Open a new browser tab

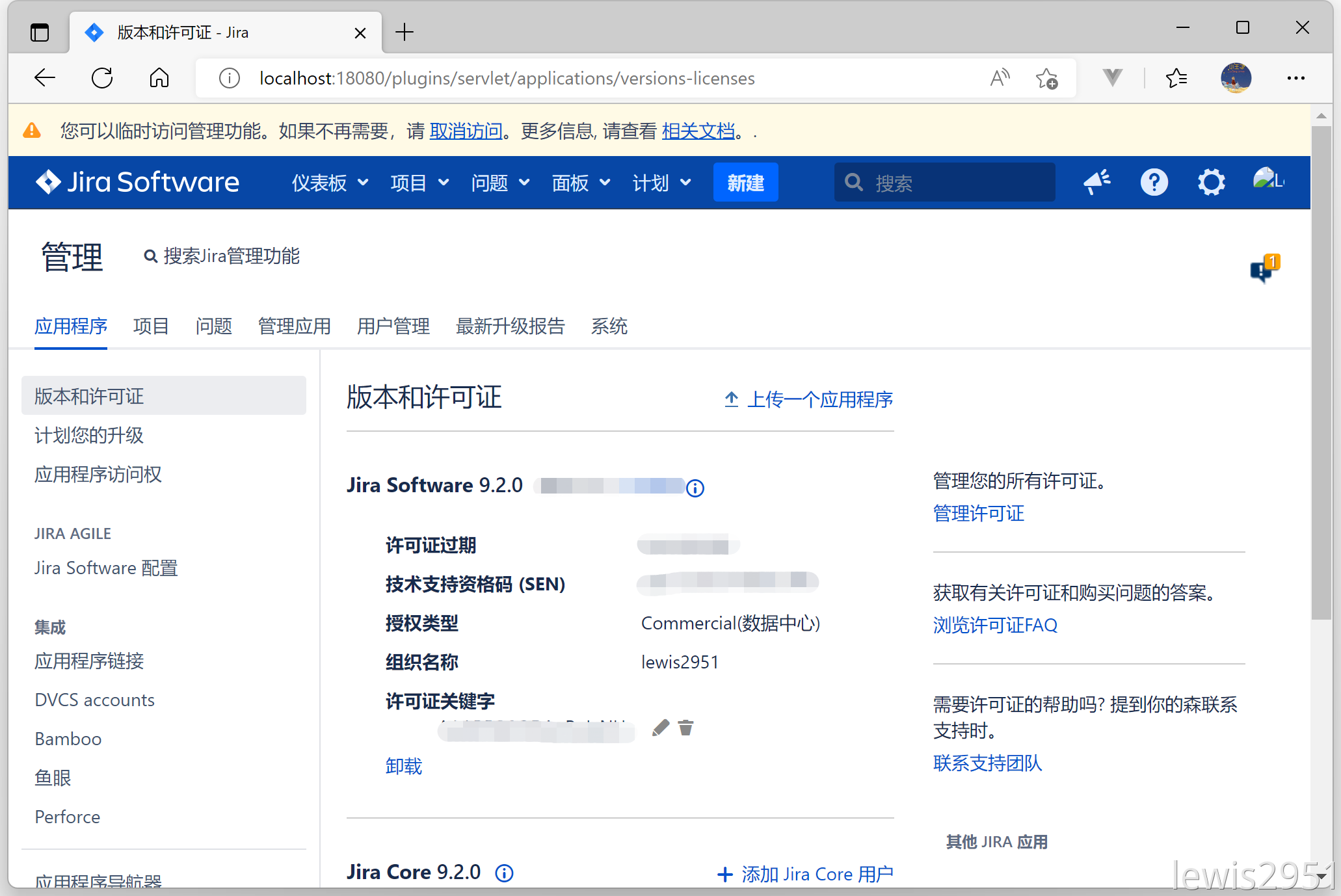click(x=405, y=32)
